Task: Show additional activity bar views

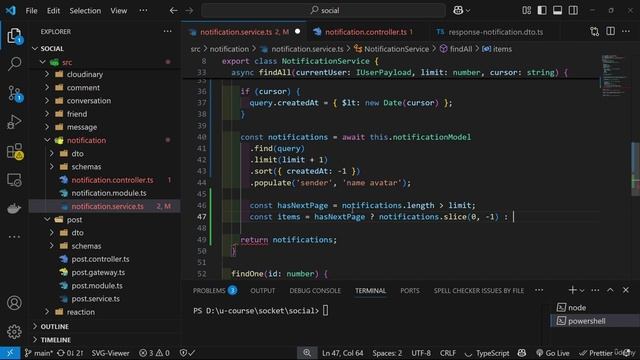Action: [x=14, y=236]
